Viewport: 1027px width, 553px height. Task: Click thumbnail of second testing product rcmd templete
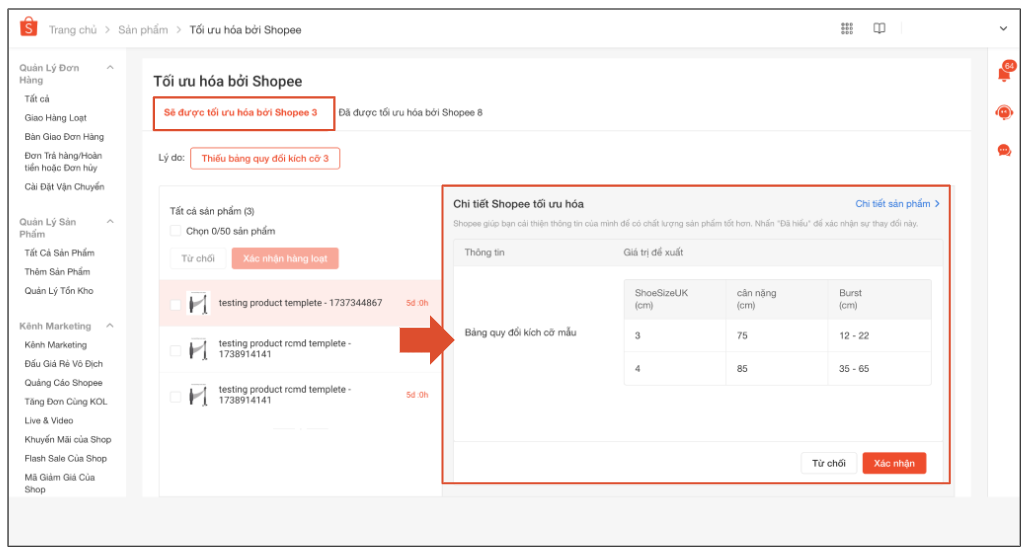pos(198,349)
